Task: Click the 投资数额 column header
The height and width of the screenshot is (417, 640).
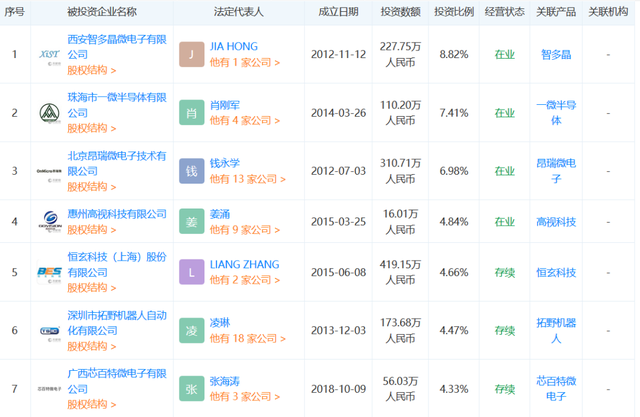Action: tap(400, 12)
